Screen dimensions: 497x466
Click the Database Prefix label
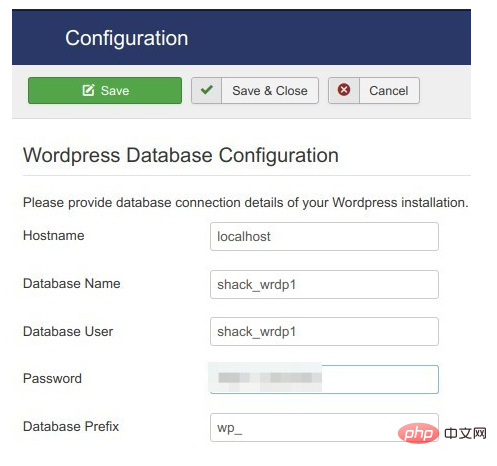tap(71, 427)
